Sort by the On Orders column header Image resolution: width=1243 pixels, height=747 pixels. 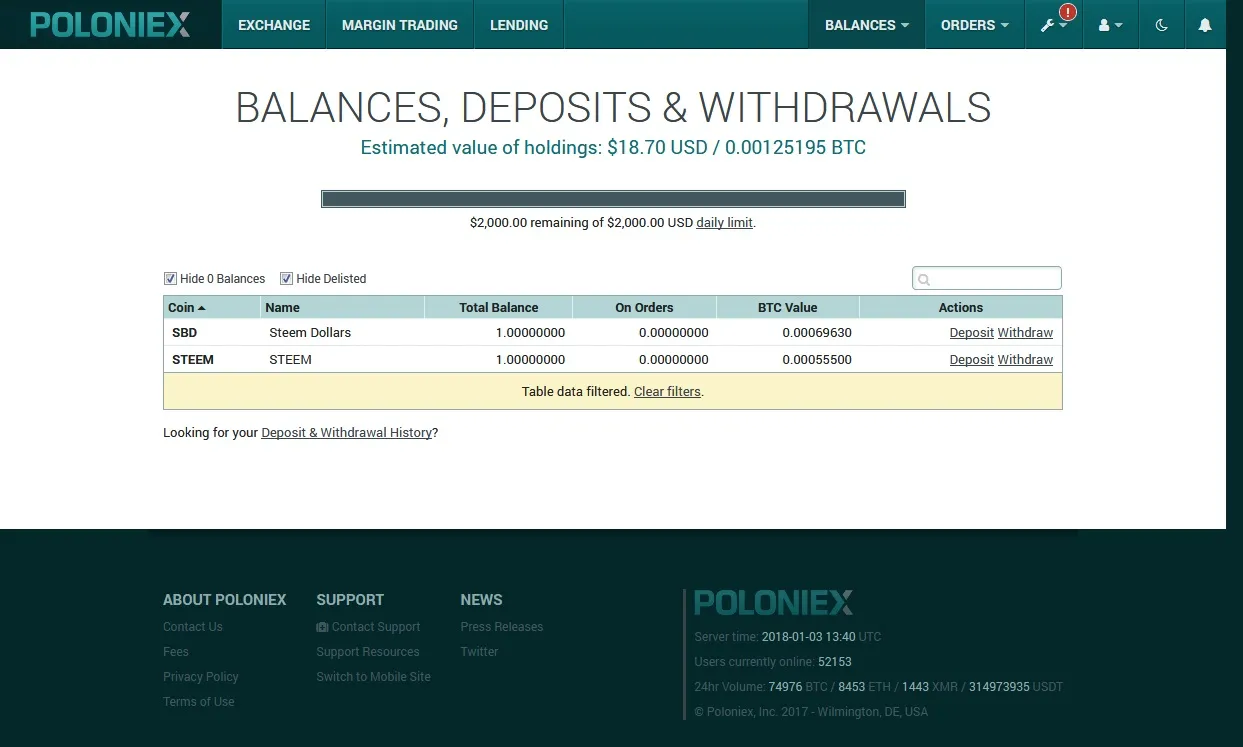point(644,307)
